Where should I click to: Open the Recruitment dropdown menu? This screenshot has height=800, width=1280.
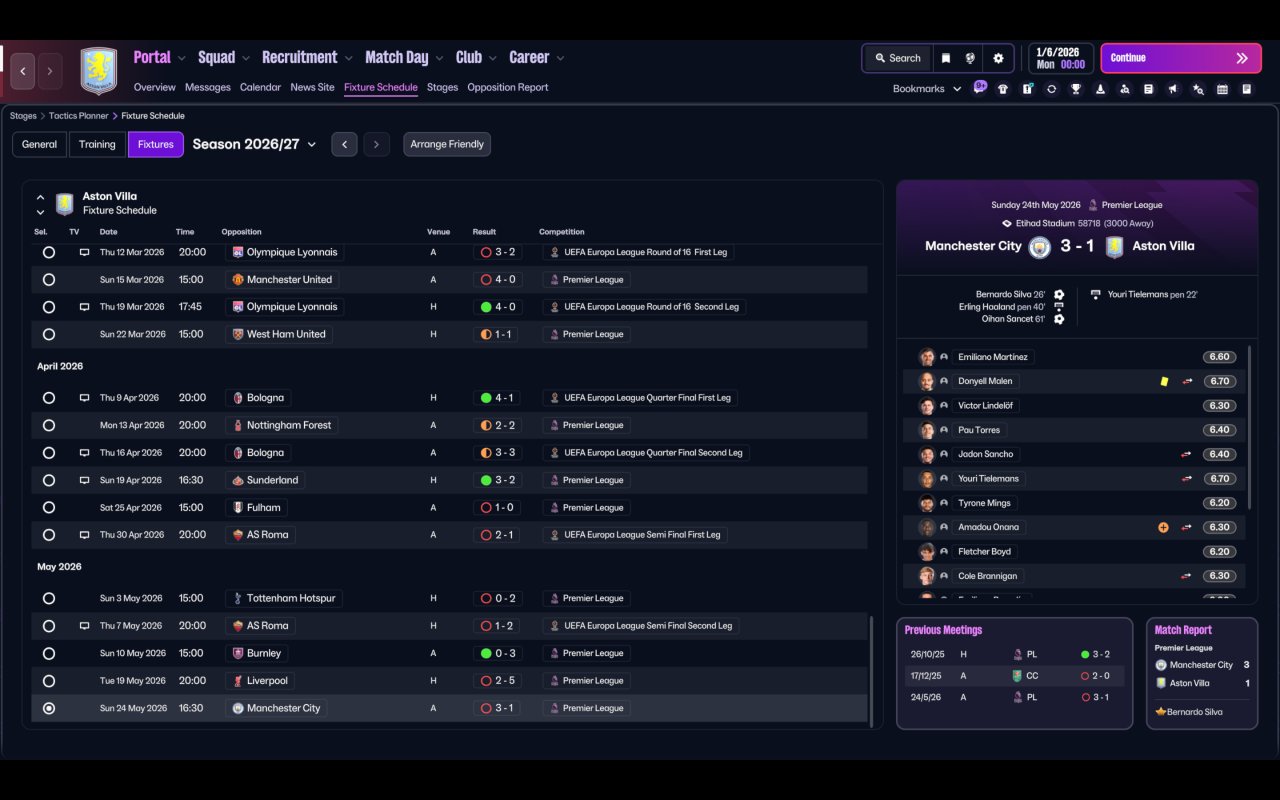(307, 58)
